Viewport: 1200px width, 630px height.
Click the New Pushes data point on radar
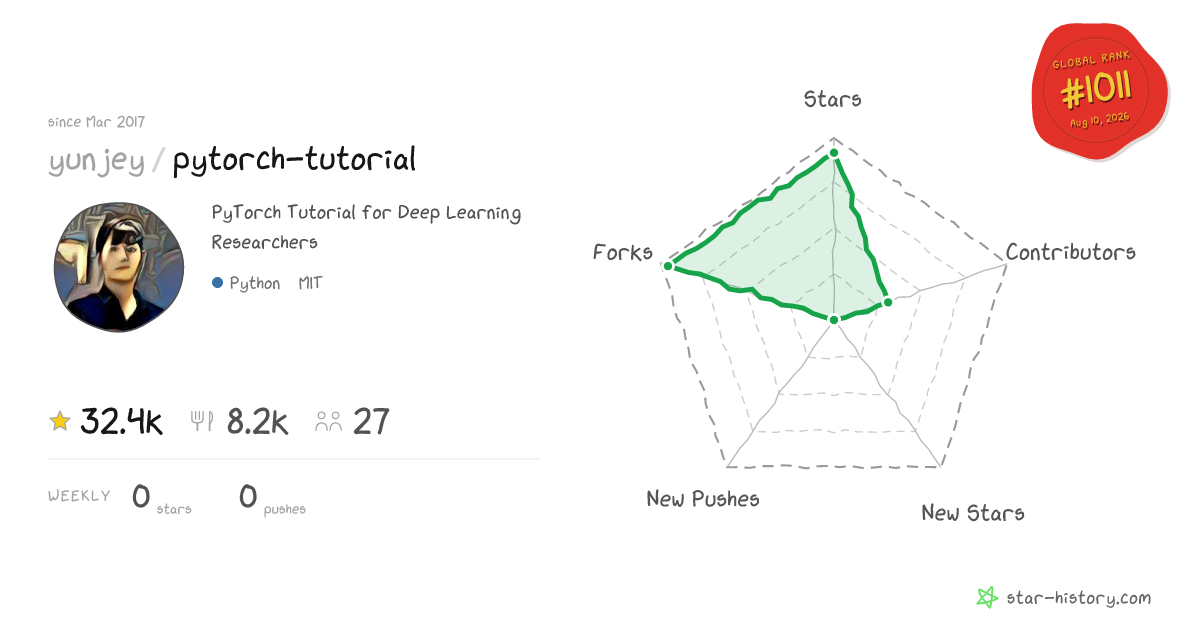(x=833, y=320)
